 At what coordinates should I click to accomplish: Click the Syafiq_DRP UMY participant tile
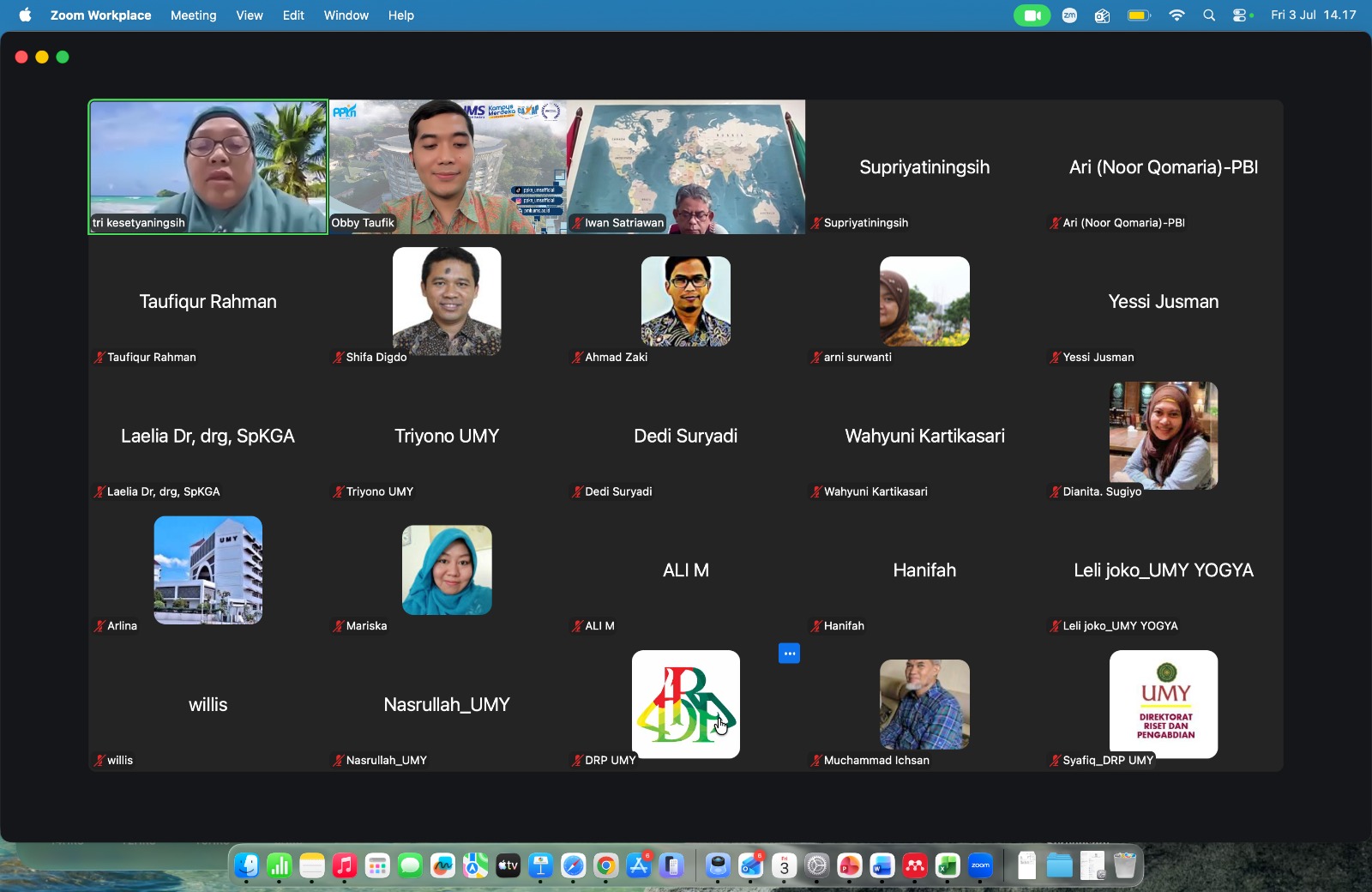coord(1164,704)
